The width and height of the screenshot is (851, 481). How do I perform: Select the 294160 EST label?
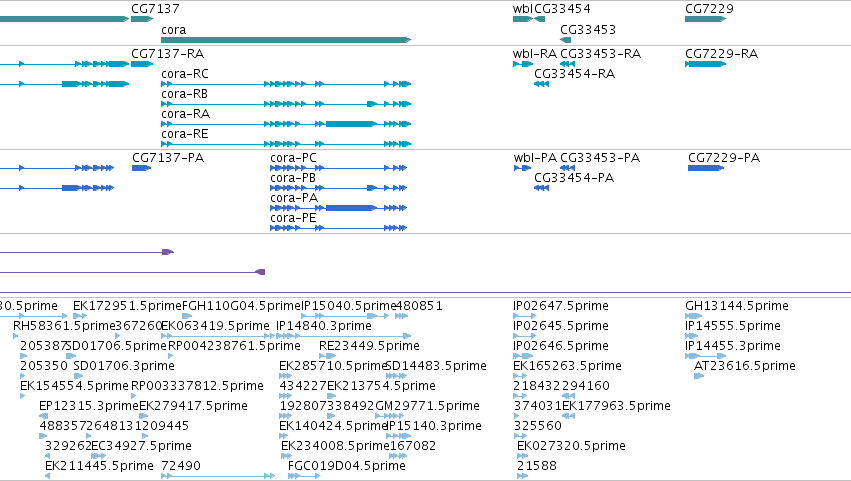[x=585, y=387]
